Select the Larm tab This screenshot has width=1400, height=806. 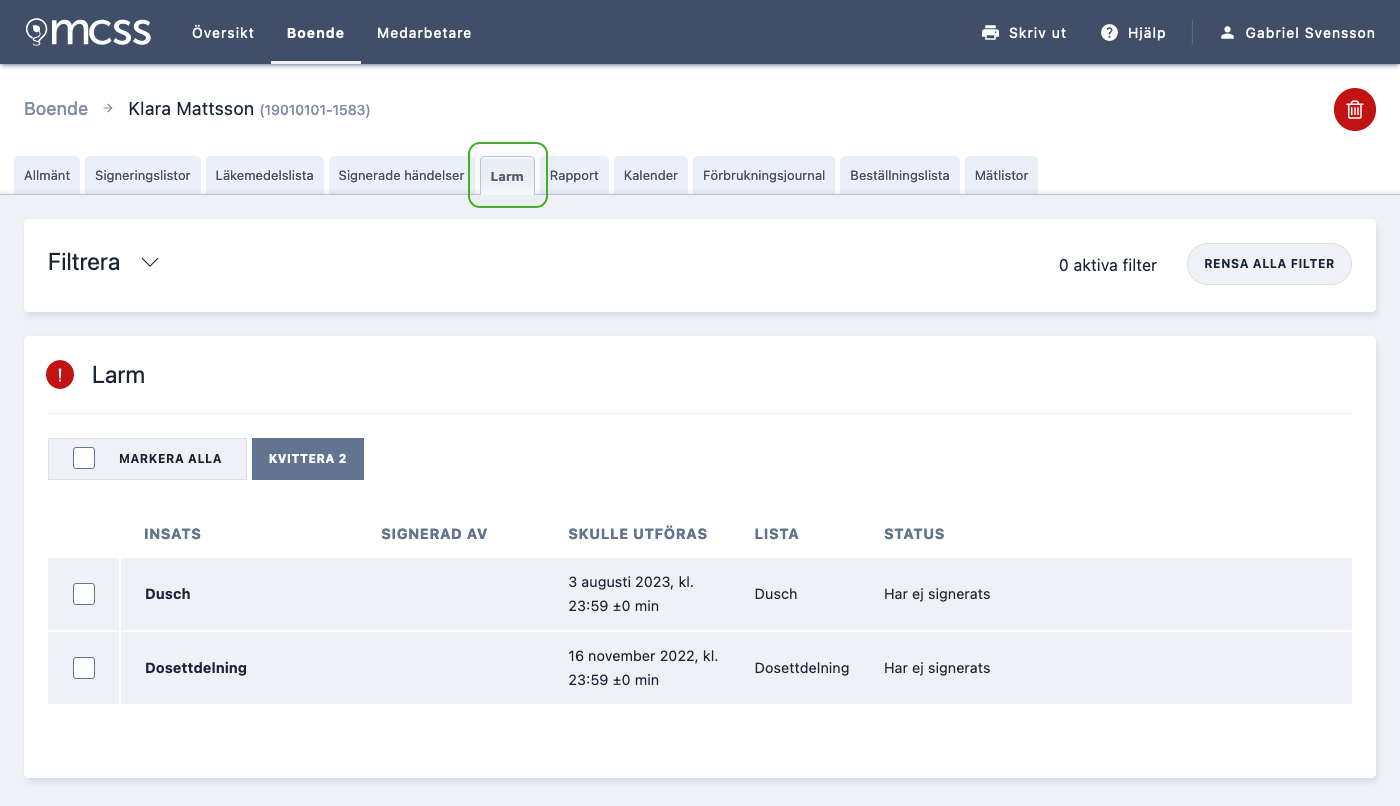(507, 176)
